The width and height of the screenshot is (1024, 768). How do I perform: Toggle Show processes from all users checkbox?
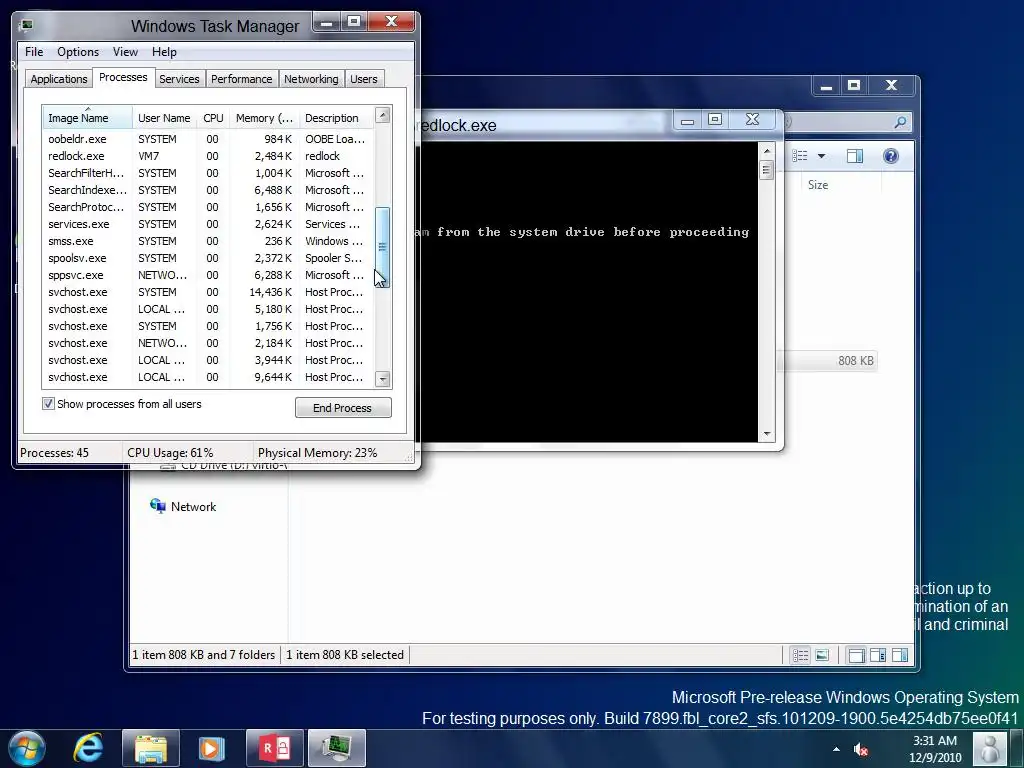point(48,404)
